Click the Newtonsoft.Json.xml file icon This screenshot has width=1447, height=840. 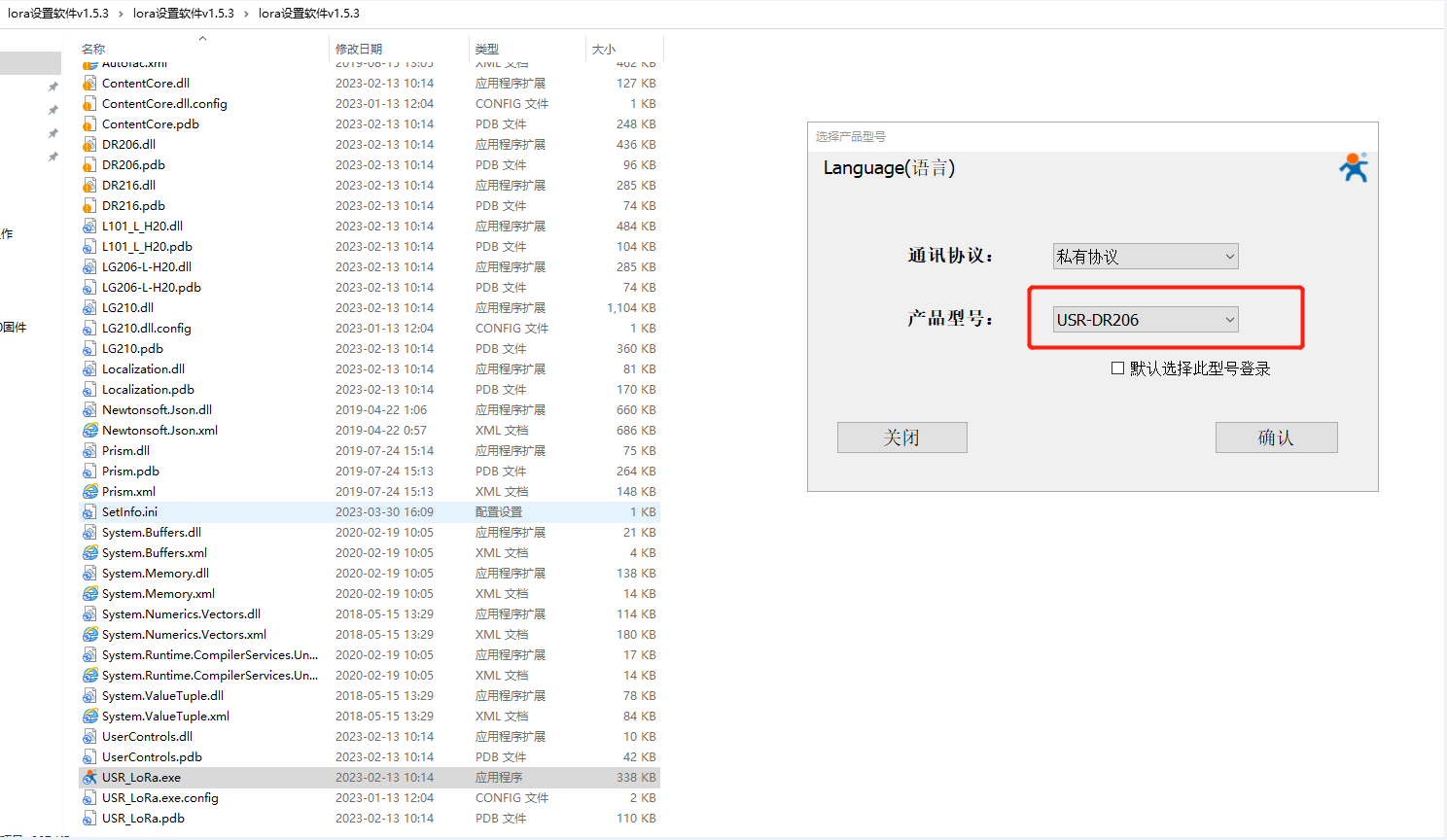[89, 431]
